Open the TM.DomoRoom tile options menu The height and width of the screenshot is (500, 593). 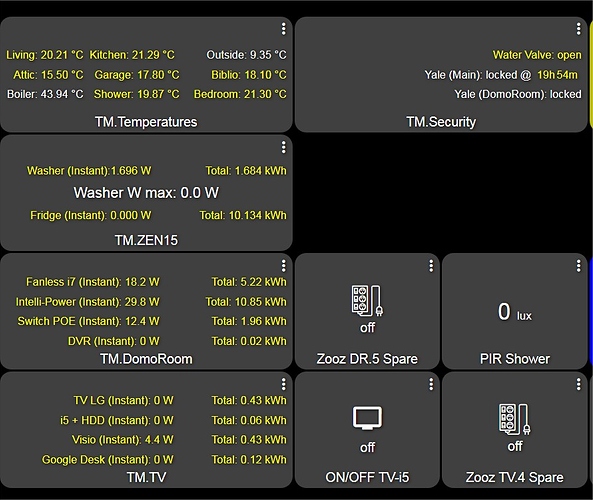pyautogui.click(x=283, y=266)
